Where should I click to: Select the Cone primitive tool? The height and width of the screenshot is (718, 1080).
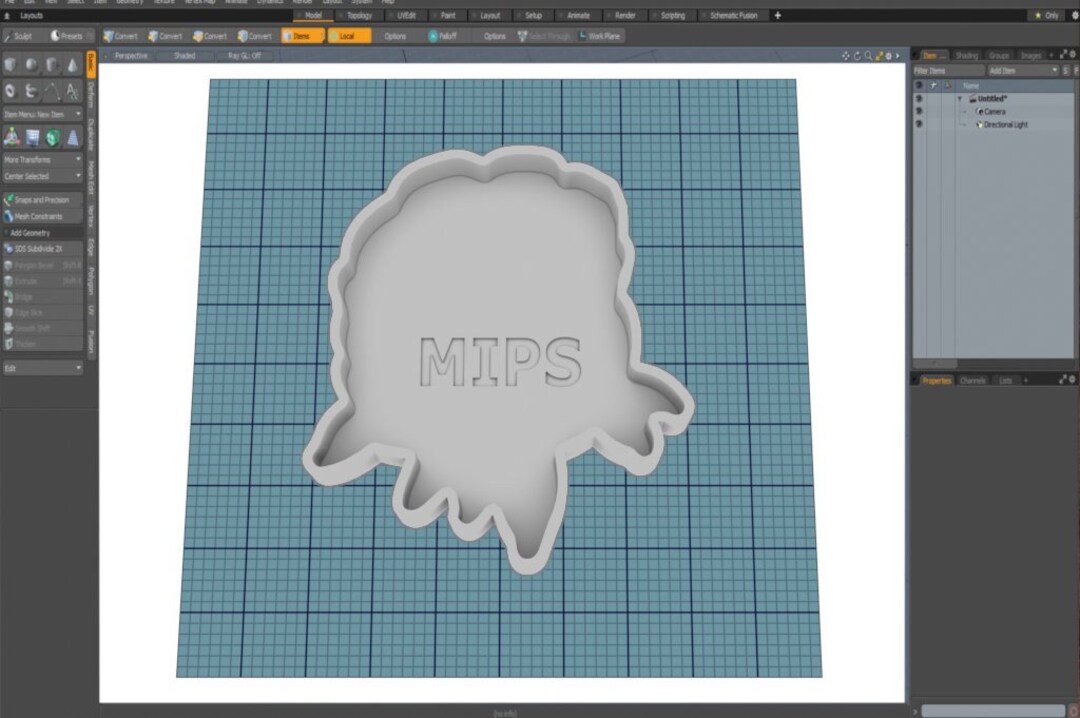click(70, 64)
